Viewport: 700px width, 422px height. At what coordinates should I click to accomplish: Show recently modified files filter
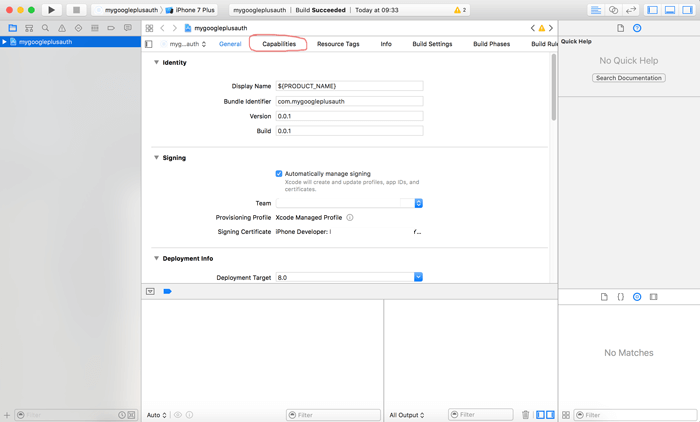(121, 415)
